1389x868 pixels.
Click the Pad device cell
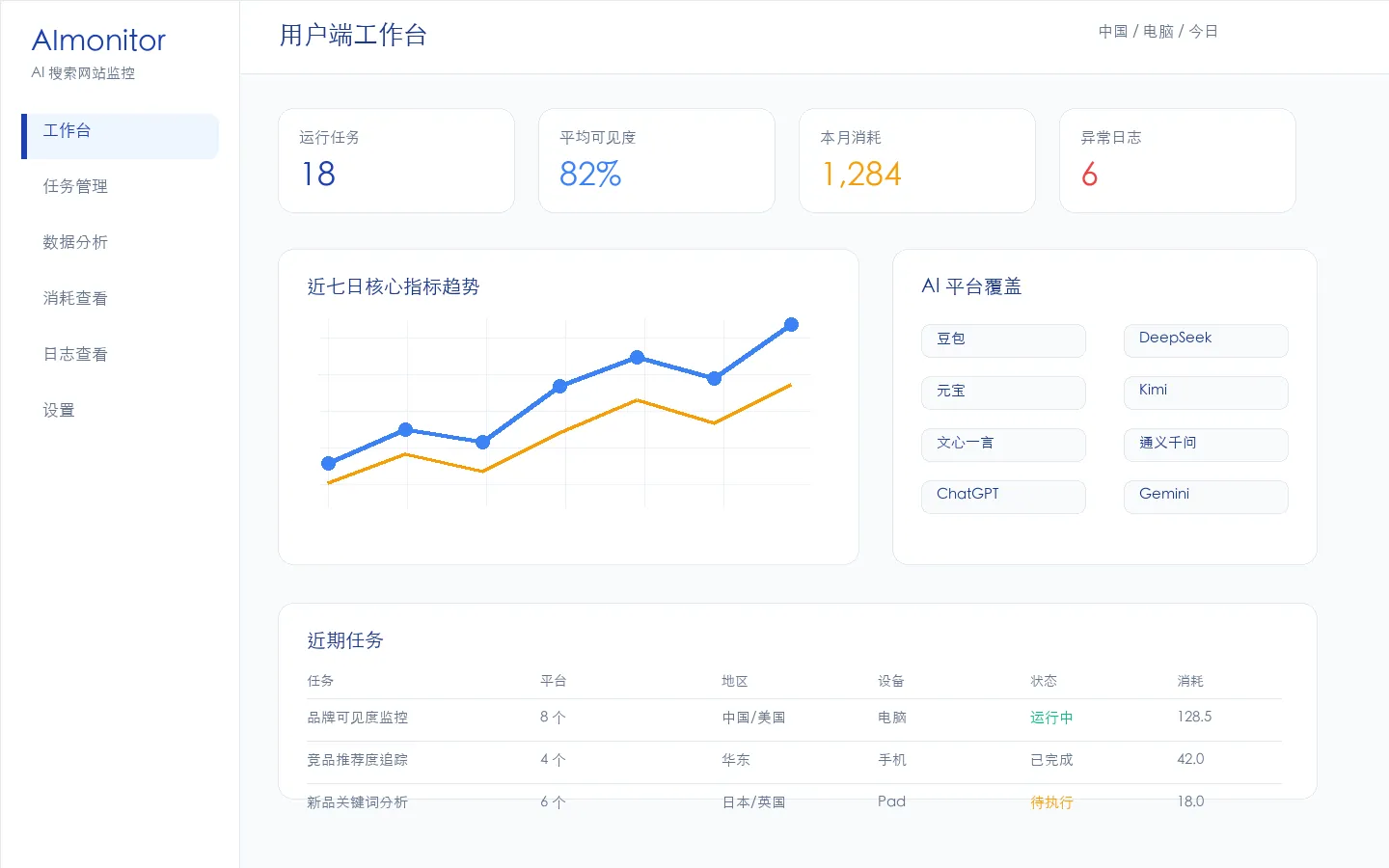click(x=891, y=801)
